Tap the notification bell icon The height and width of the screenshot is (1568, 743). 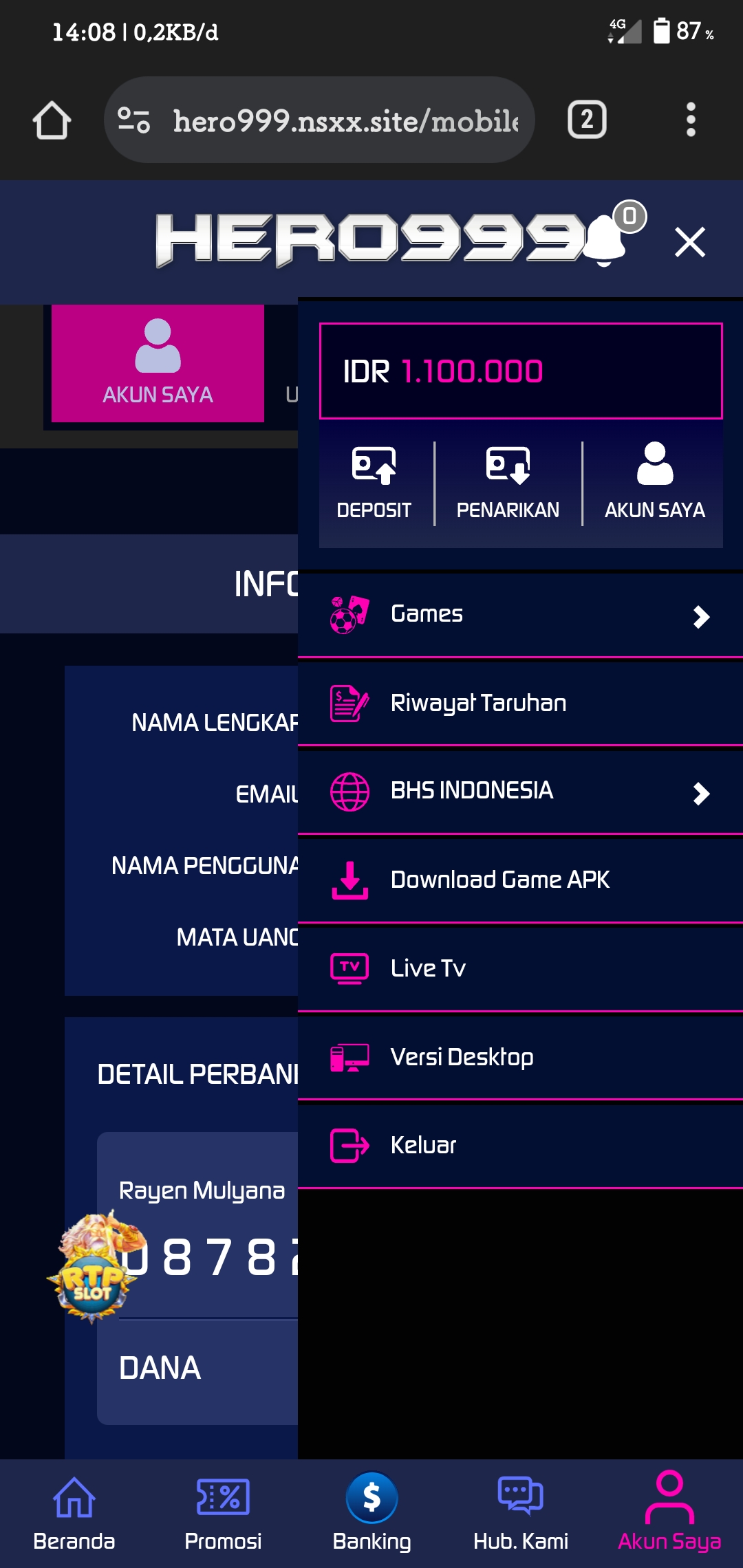(605, 239)
